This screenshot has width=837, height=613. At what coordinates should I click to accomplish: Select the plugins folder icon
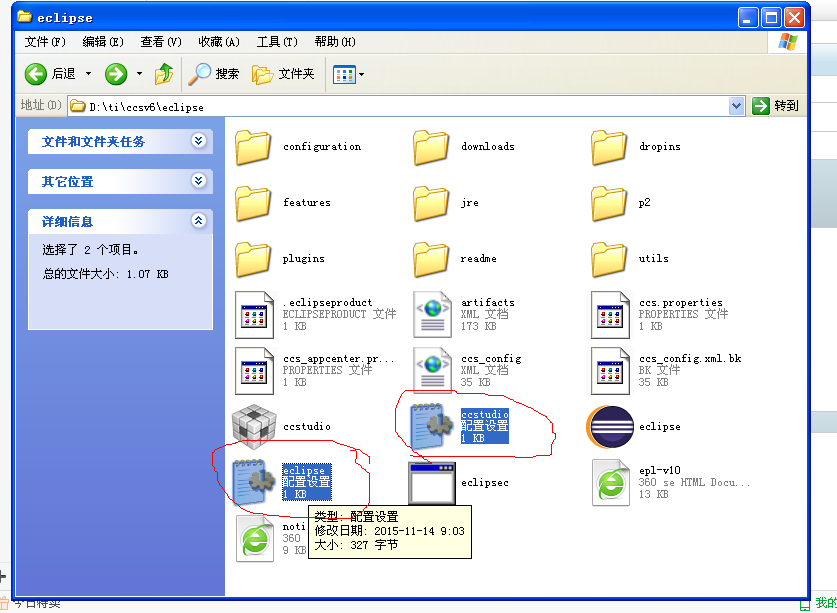click(252, 259)
